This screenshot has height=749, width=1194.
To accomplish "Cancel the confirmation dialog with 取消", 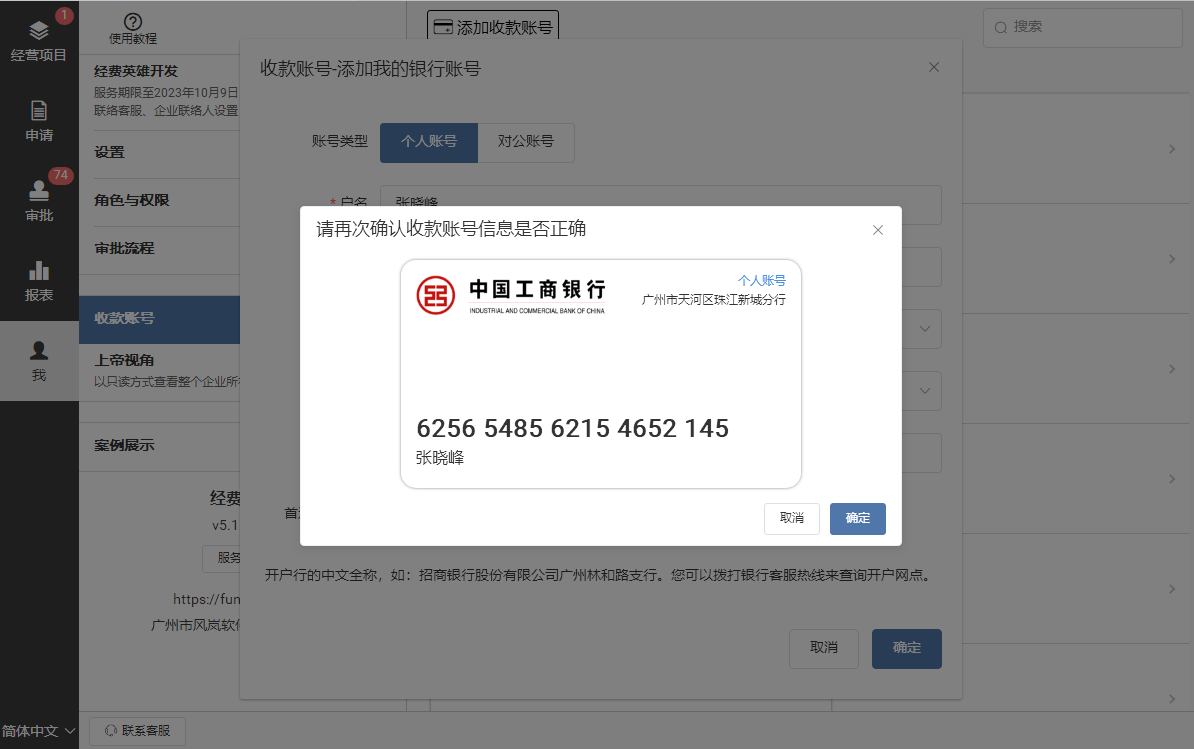I will click(792, 518).
